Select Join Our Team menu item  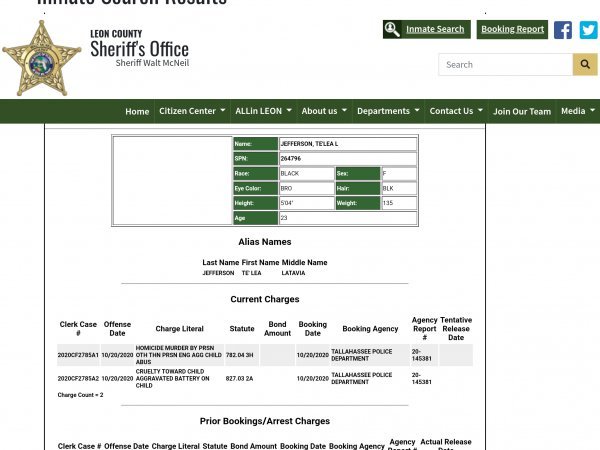coord(522,111)
